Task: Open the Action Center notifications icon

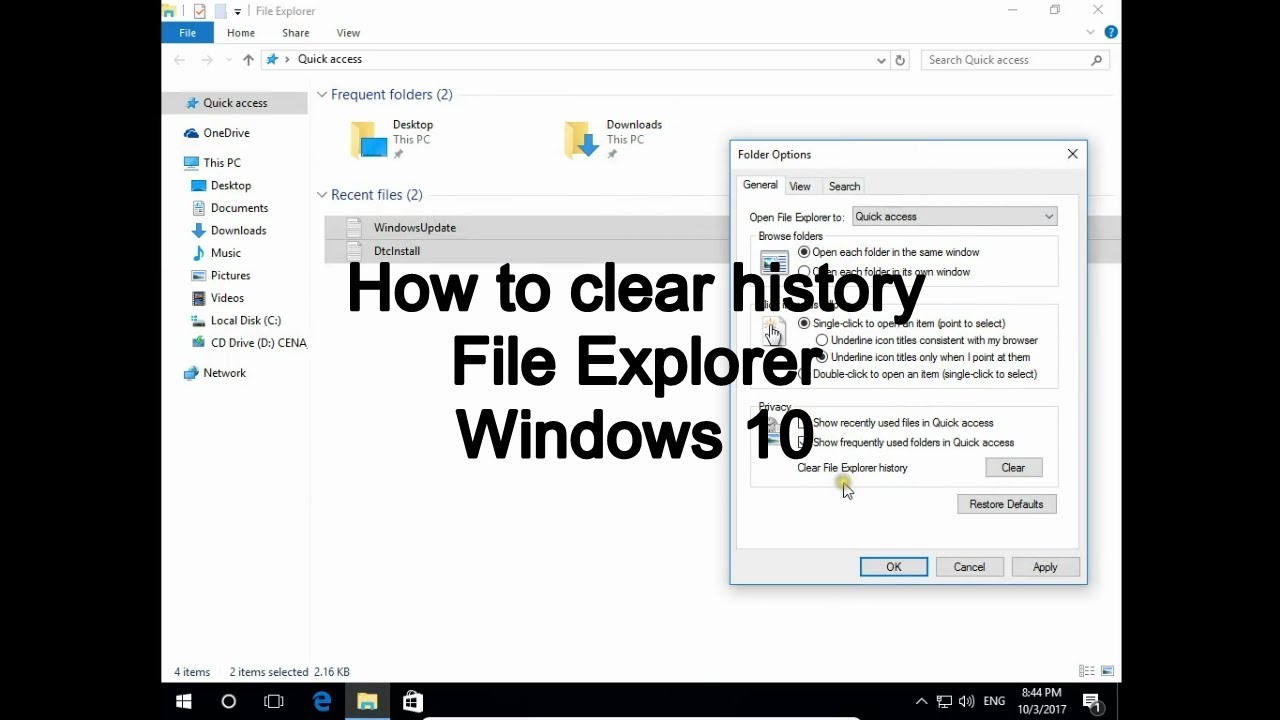Action: (1092, 702)
